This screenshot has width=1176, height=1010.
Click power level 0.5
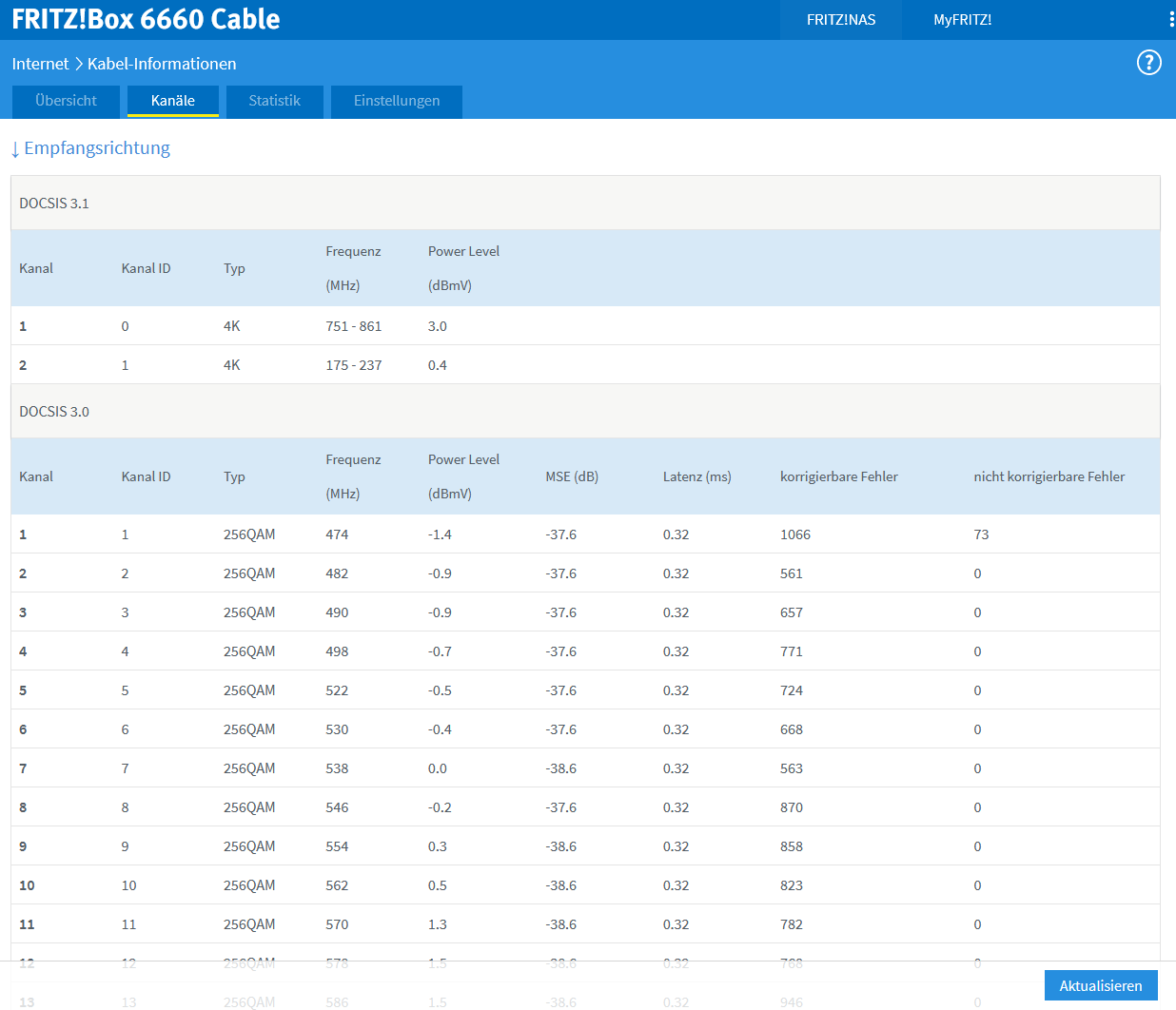438,885
